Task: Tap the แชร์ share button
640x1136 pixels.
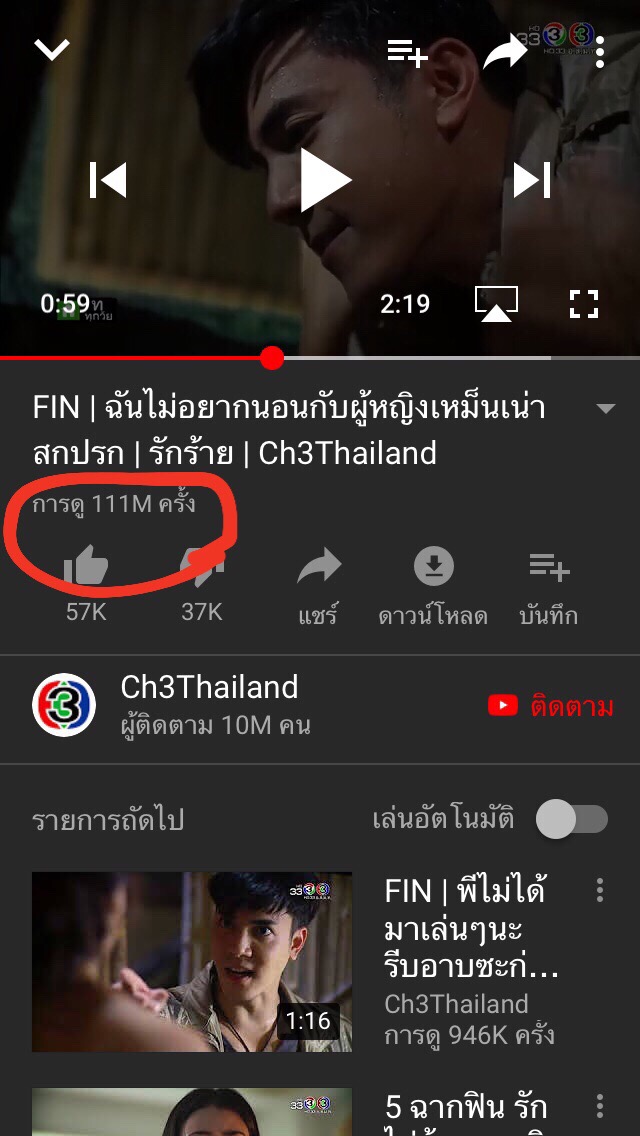Action: (318, 585)
